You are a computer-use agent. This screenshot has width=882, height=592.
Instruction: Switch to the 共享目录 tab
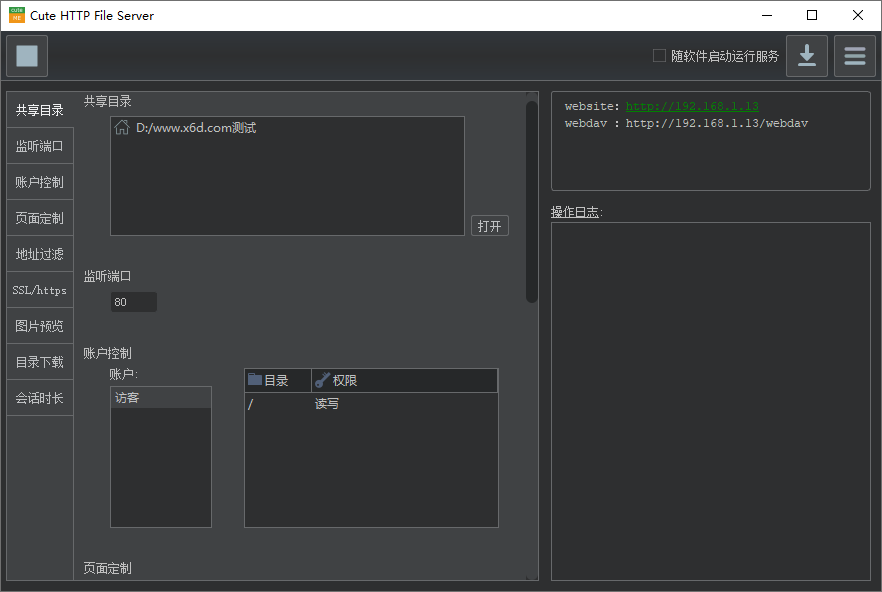tap(40, 110)
